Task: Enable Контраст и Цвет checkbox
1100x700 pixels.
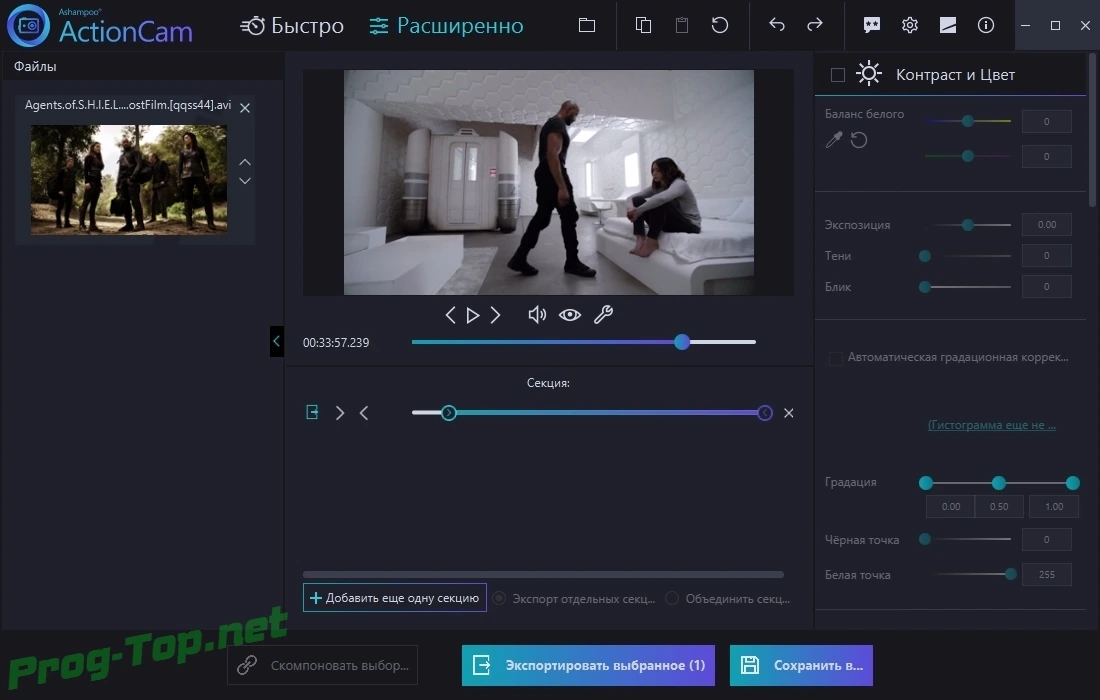Action: [838, 74]
